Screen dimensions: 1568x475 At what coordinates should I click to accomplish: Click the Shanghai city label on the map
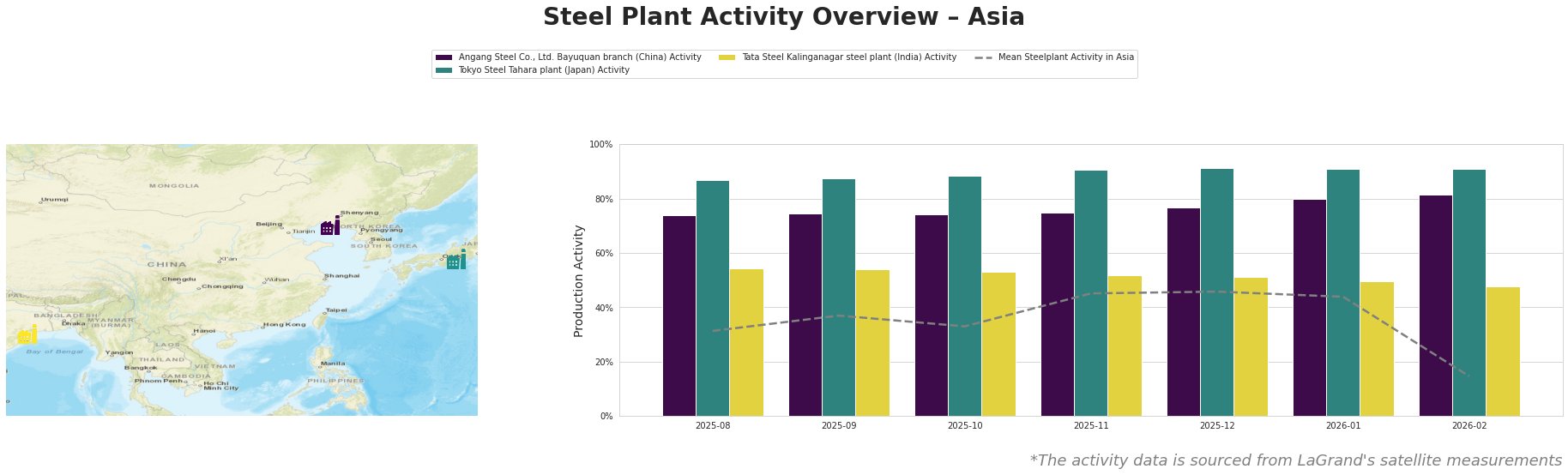pyautogui.click(x=342, y=276)
